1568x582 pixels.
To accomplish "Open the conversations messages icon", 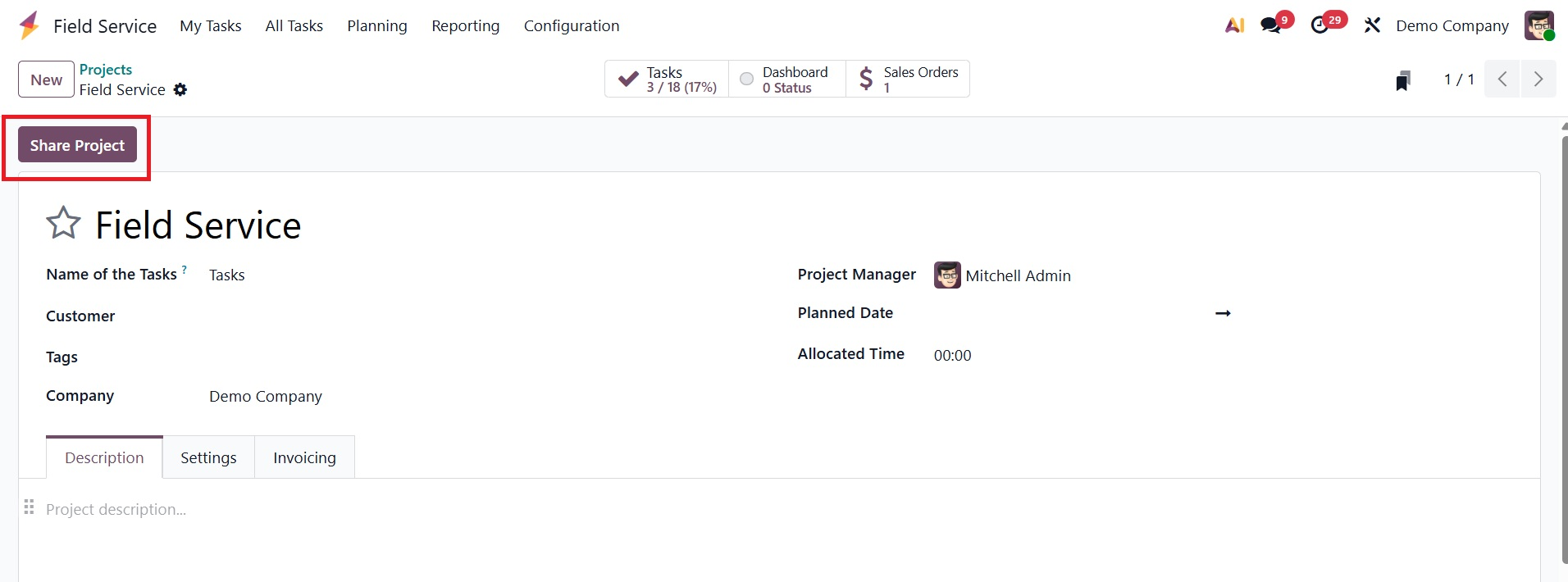I will tap(1271, 25).
